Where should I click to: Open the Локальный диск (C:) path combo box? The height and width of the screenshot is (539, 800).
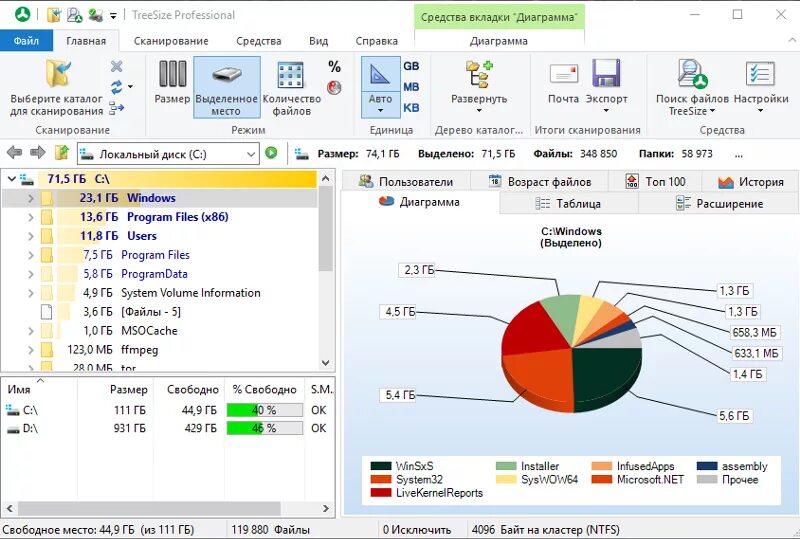click(x=168, y=154)
